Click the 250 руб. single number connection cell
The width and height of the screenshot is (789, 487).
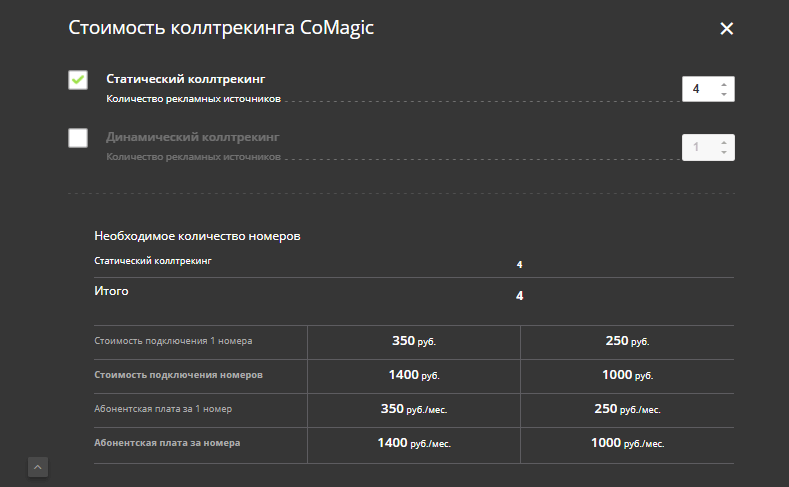(x=627, y=341)
